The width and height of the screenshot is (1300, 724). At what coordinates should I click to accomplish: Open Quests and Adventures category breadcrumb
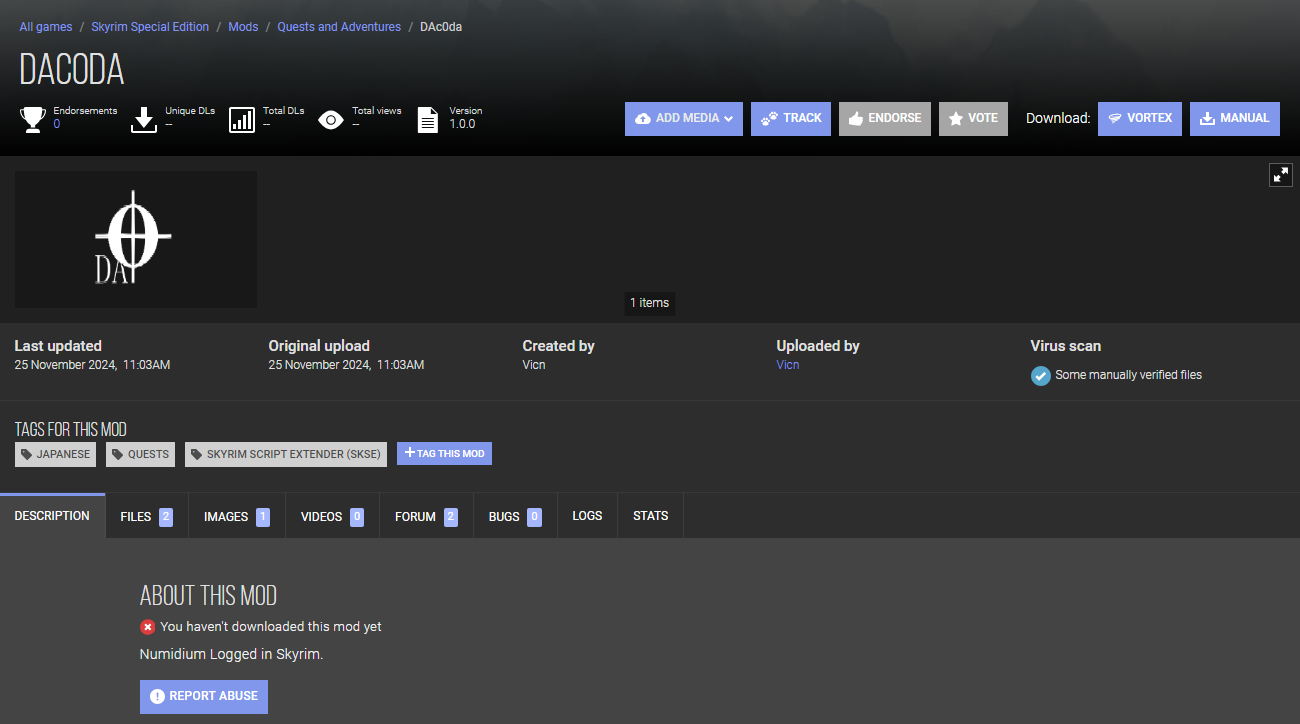pyautogui.click(x=339, y=27)
